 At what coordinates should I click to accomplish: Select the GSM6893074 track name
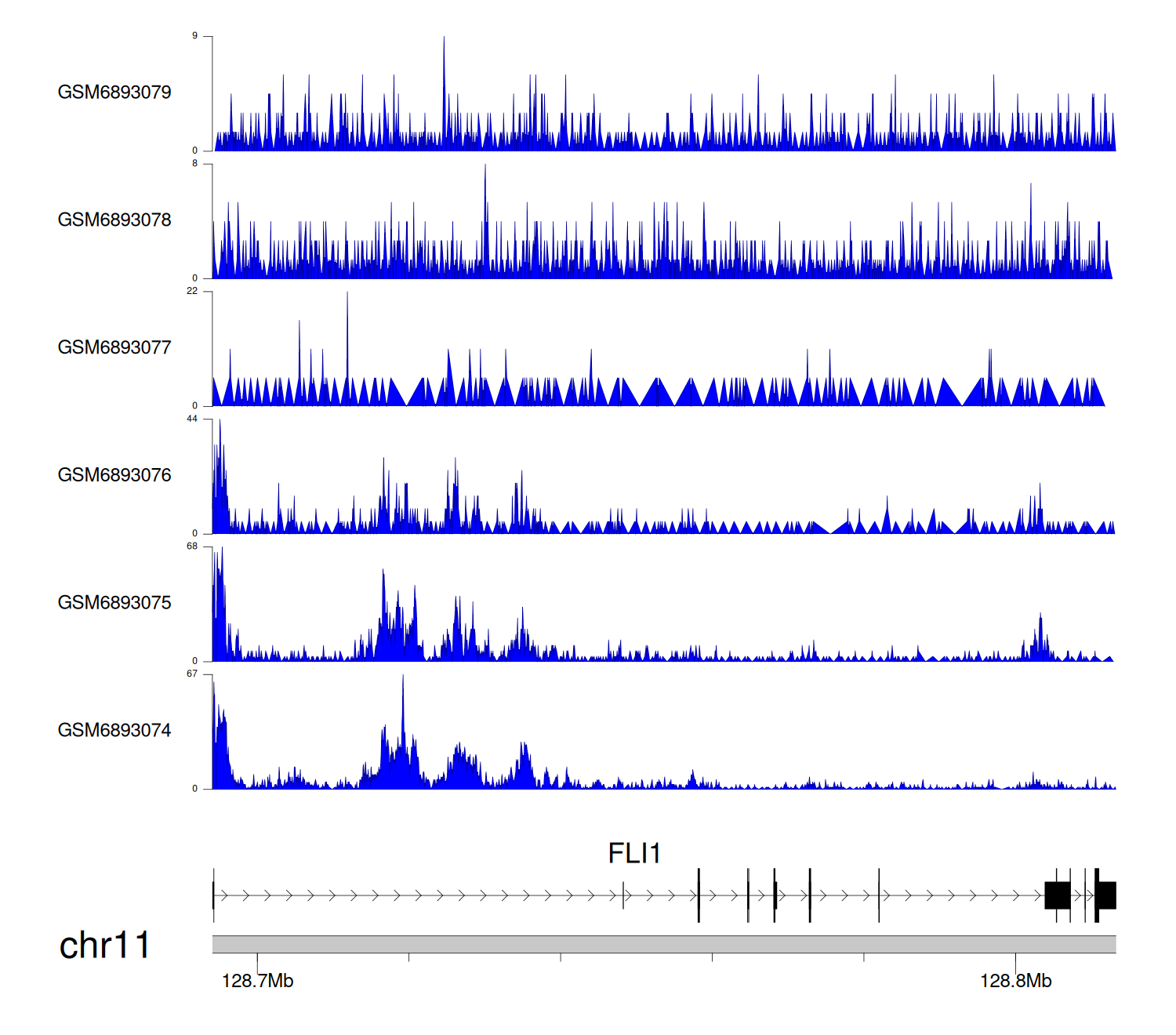click(x=114, y=731)
